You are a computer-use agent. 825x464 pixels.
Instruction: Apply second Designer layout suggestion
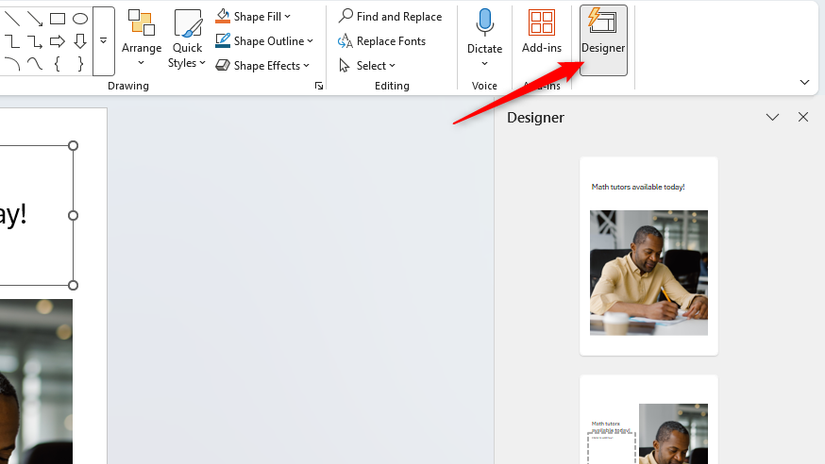coord(649,419)
